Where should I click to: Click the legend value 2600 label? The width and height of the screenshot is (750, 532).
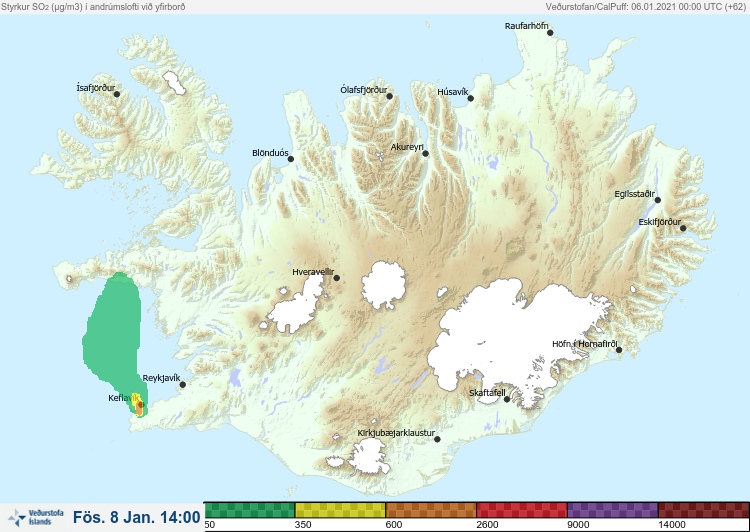[487, 525]
